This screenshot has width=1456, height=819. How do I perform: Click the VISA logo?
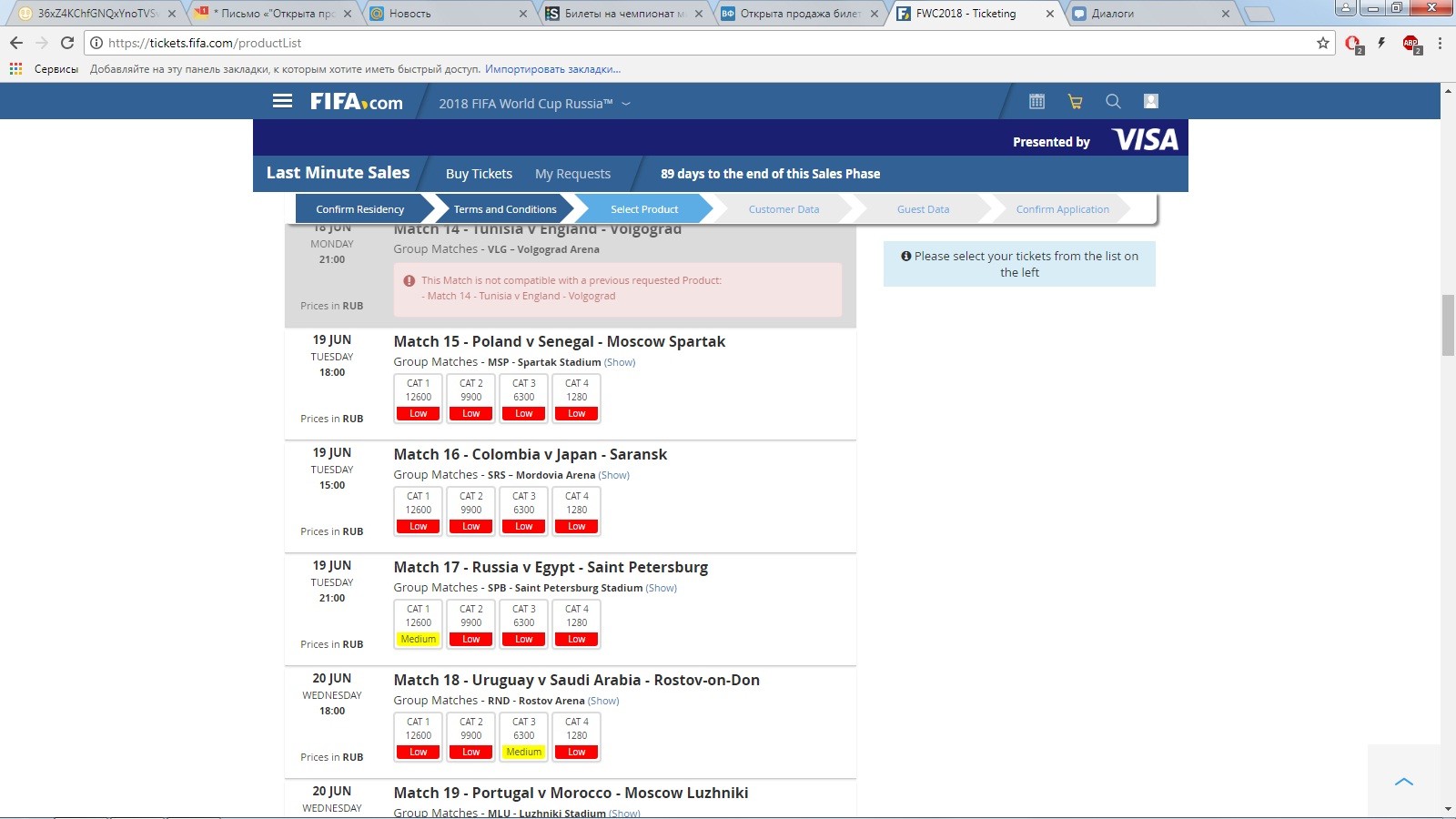[x=1146, y=140]
